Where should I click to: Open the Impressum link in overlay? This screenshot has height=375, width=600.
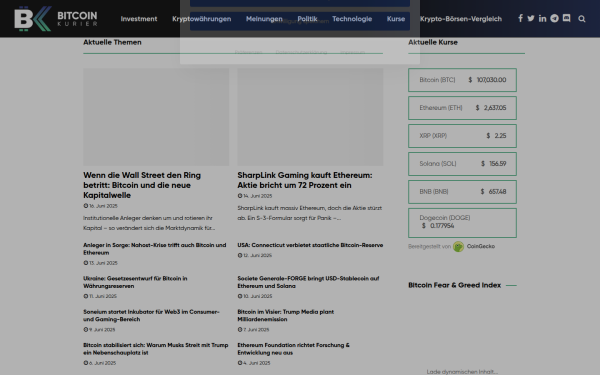(x=352, y=52)
